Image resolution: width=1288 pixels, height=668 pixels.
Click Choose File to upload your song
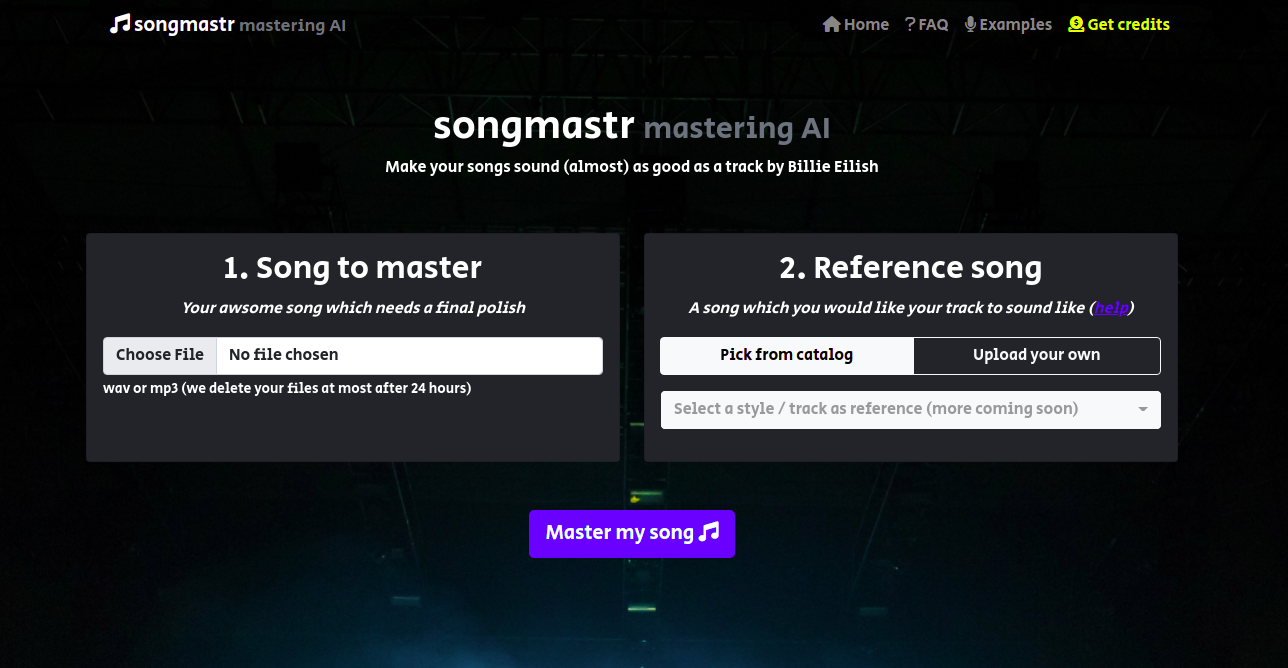point(160,355)
